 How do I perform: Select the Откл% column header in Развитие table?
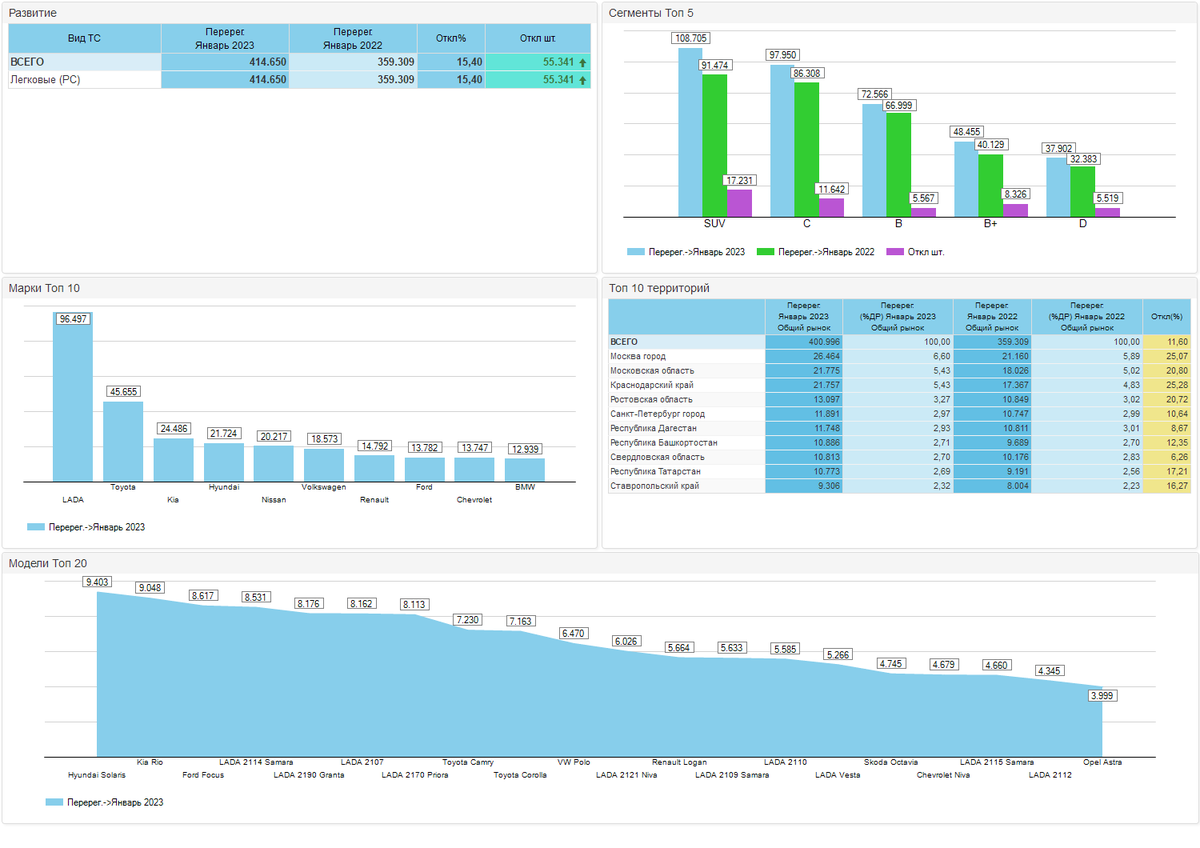coord(452,38)
